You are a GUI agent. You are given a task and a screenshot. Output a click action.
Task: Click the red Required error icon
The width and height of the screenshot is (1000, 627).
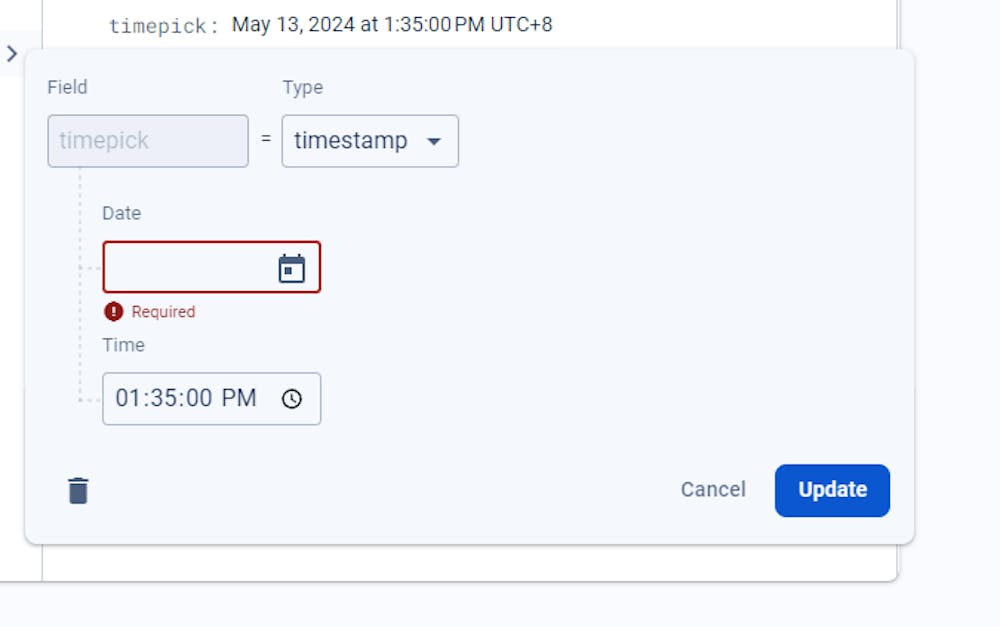[x=114, y=312]
